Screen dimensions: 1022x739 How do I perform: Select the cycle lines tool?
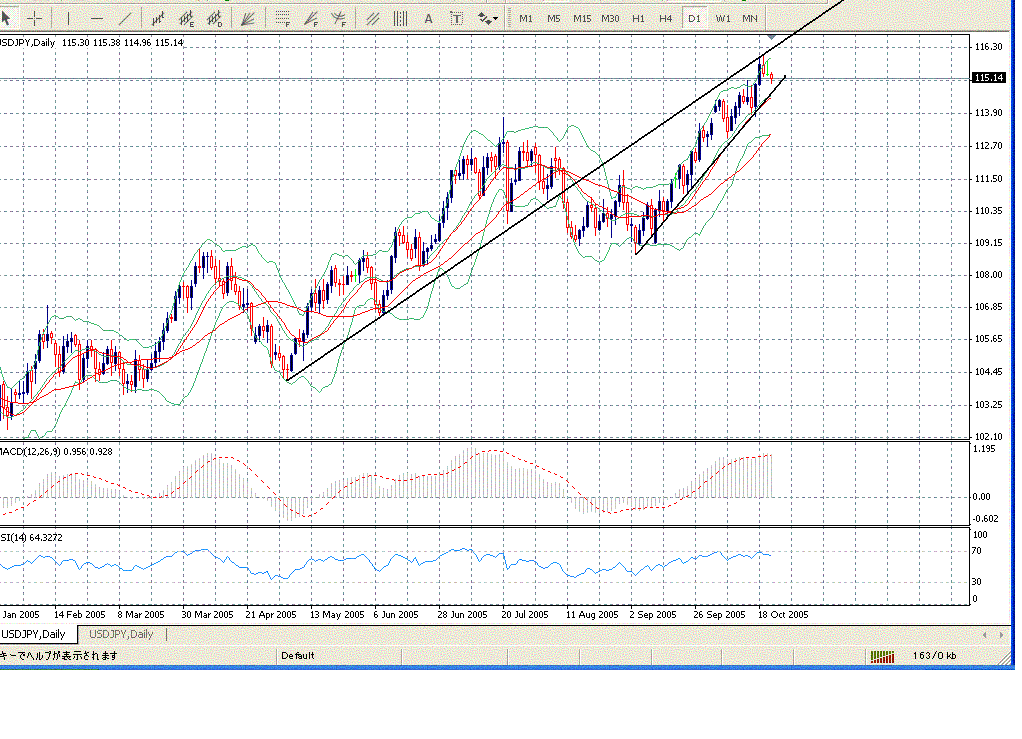coord(400,18)
